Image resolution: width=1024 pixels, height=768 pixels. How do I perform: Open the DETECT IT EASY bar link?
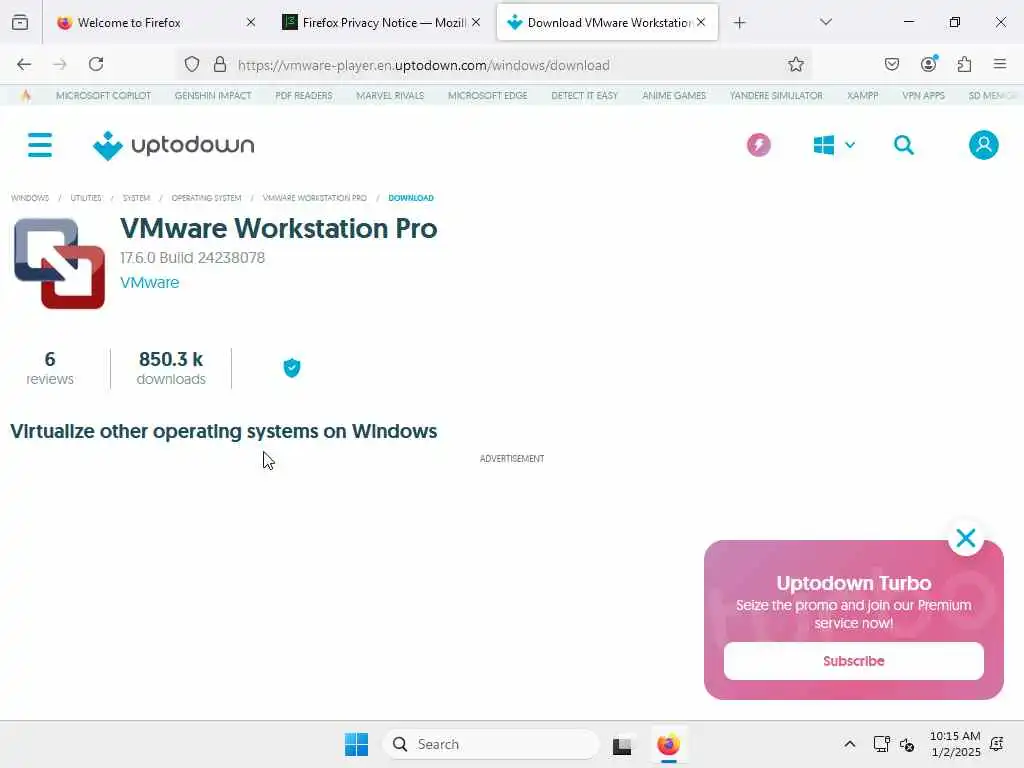click(584, 95)
